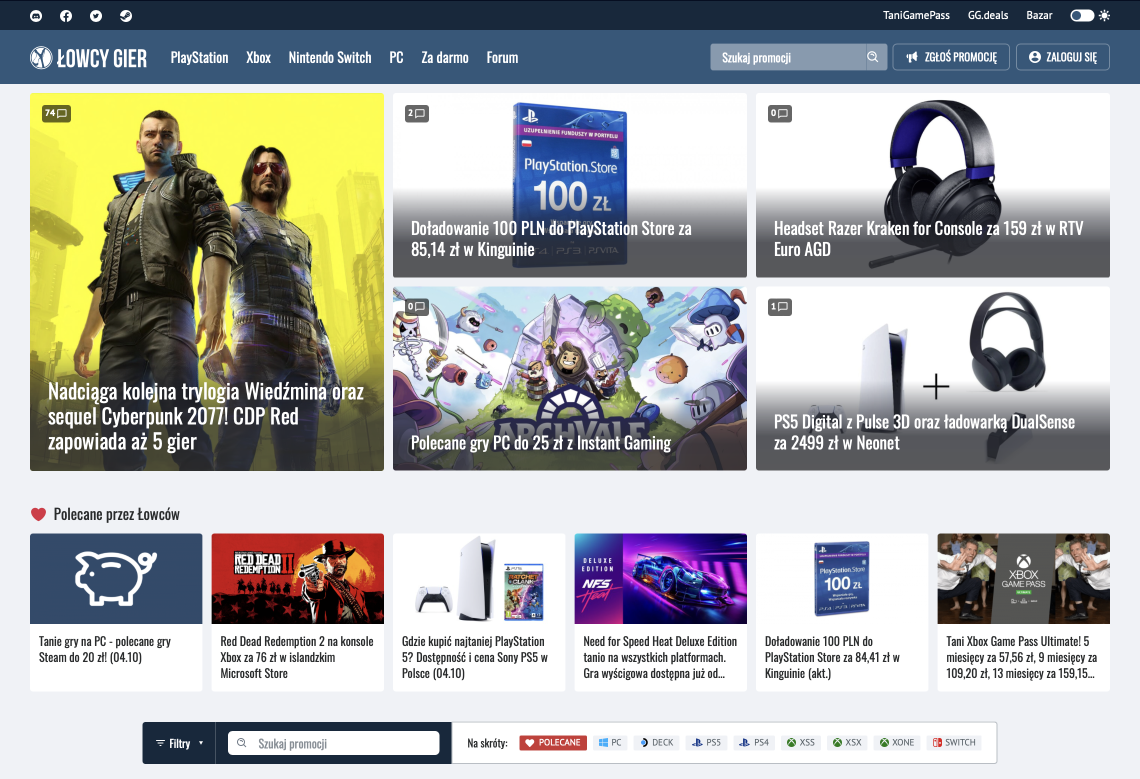1140x779 pixels.
Task: Open Doładowanie 100 PLN za 84,41 zł text
Action: 832,658
